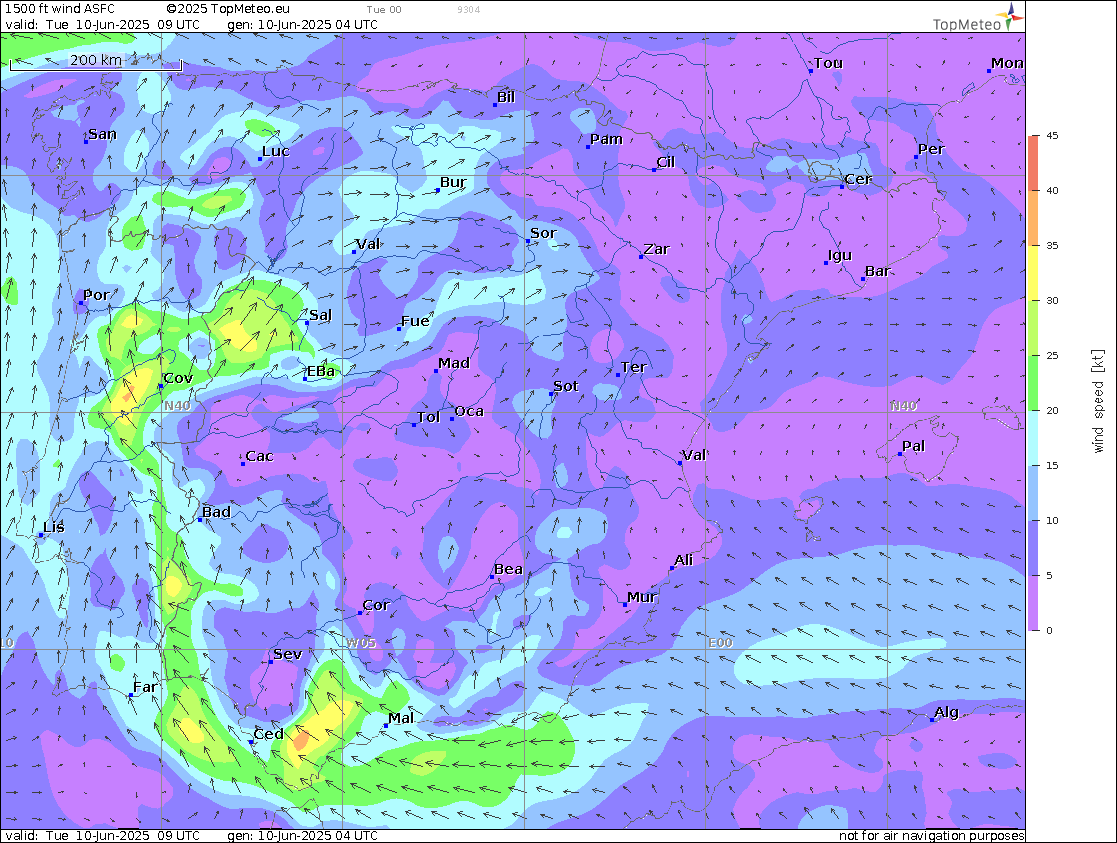Click the Pam city marker
This screenshot has height=843, width=1117.
click(588, 147)
